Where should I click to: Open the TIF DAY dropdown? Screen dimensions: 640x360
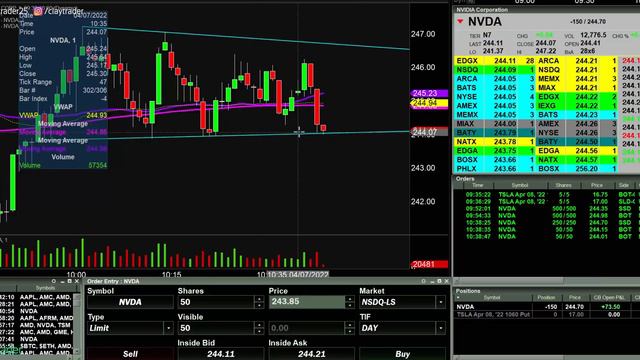(440, 328)
